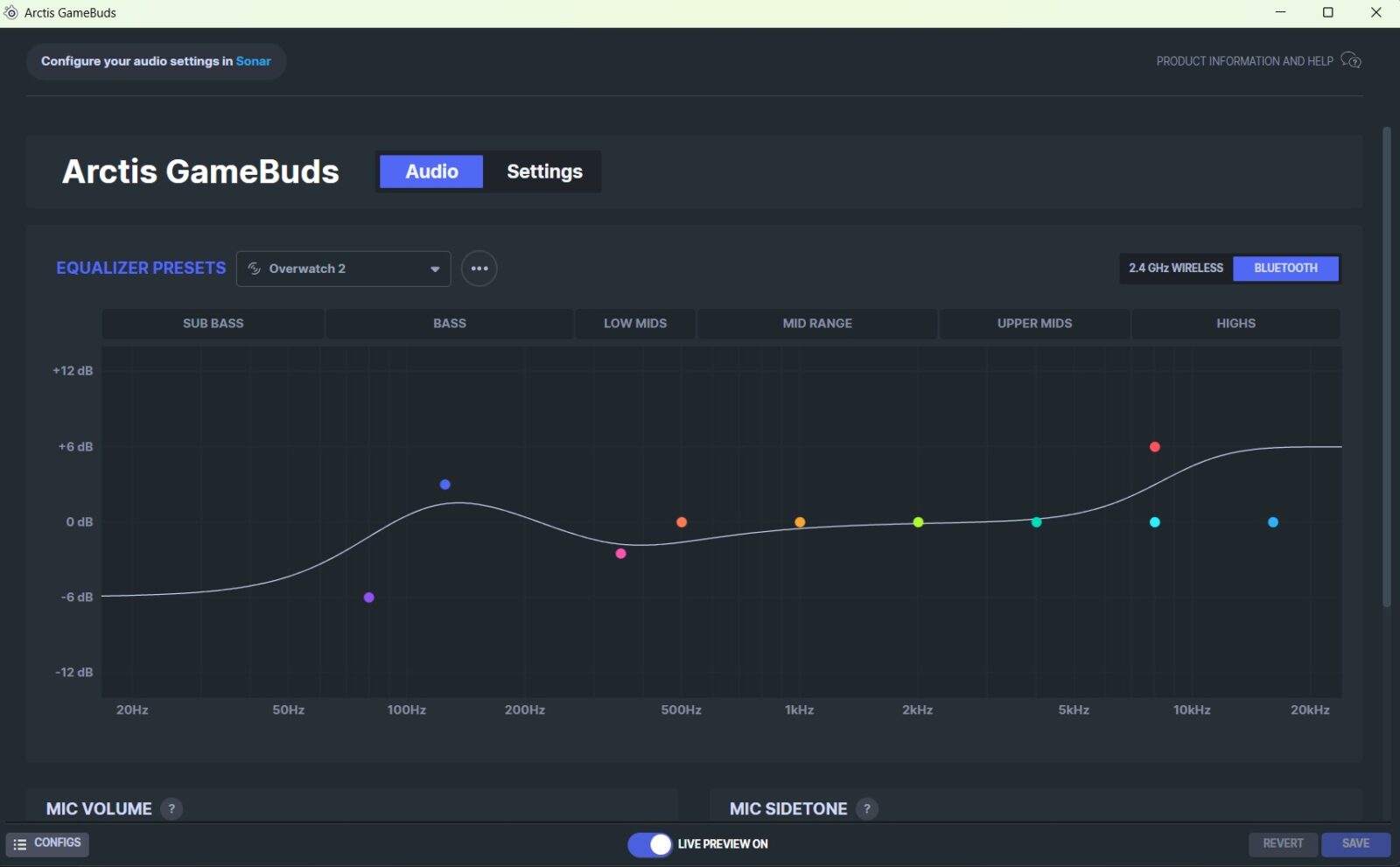
Task: Click the Mic Volume help question mark
Action: pos(171,809)
